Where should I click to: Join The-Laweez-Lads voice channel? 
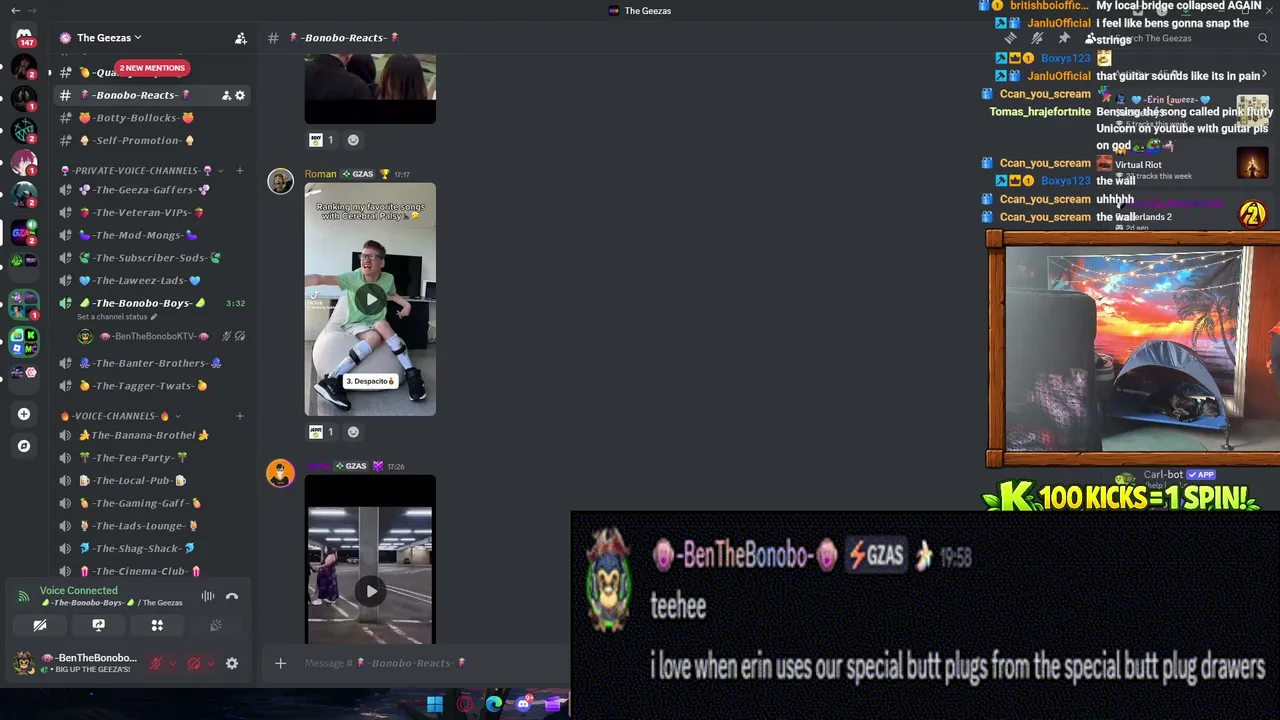[152, 281]
